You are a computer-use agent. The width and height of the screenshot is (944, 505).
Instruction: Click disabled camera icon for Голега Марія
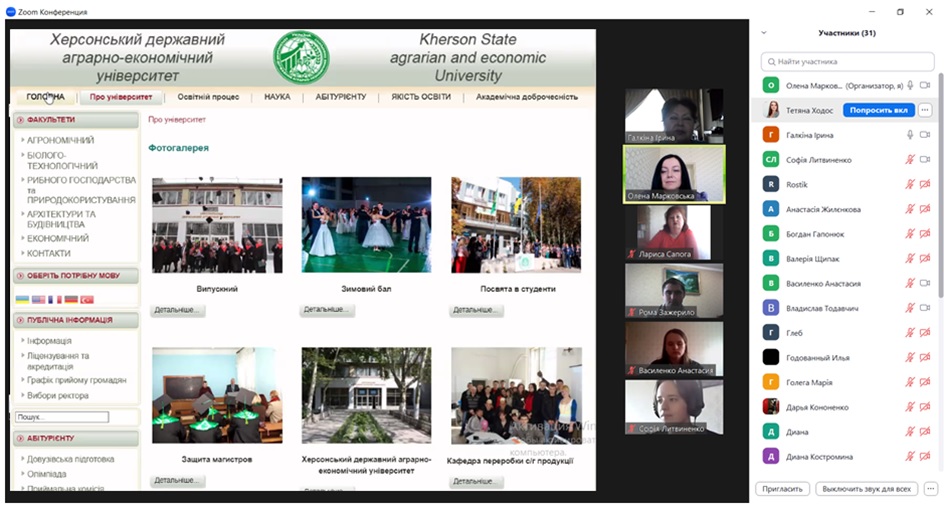[x=925, y=382]
